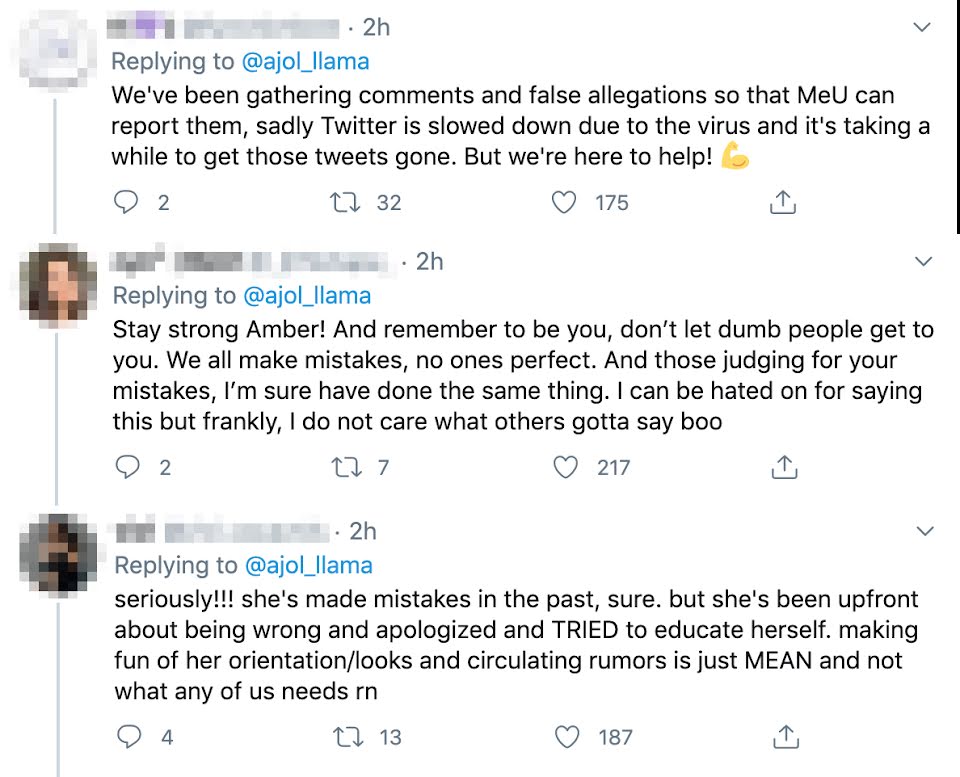Like the tweet with 175 likes
The image size is (960, 777).
pos(565,203)
